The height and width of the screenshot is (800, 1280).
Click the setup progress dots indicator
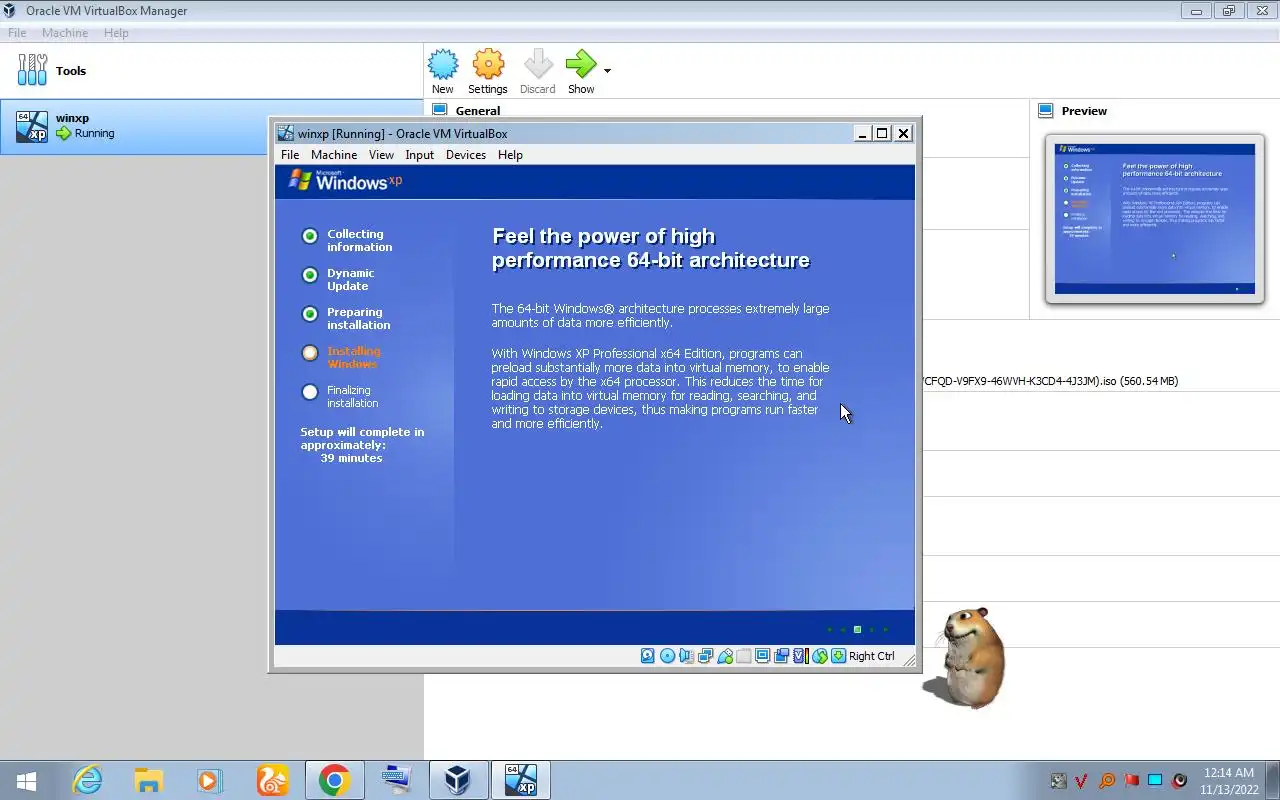tap(857, 630)
